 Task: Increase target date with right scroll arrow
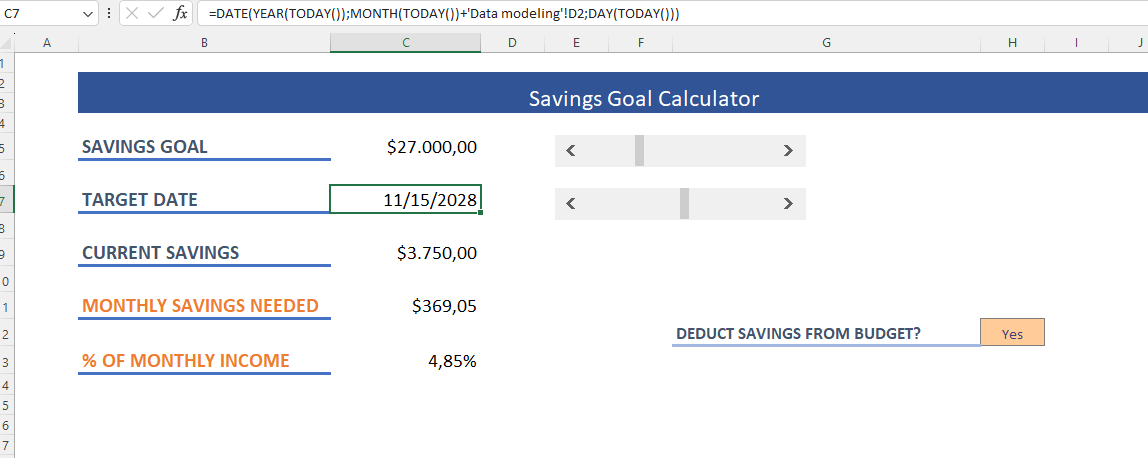pyautogui.click(x=788, y=203)
